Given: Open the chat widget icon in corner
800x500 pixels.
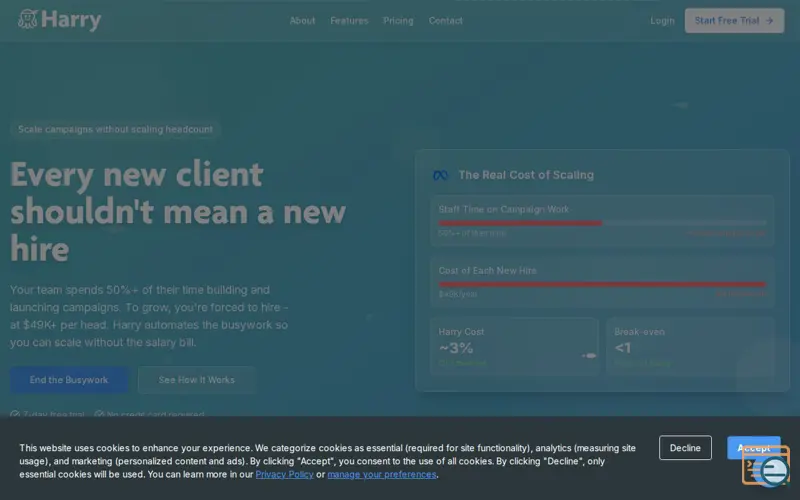Looking at the screenshot, I should 766,466.
